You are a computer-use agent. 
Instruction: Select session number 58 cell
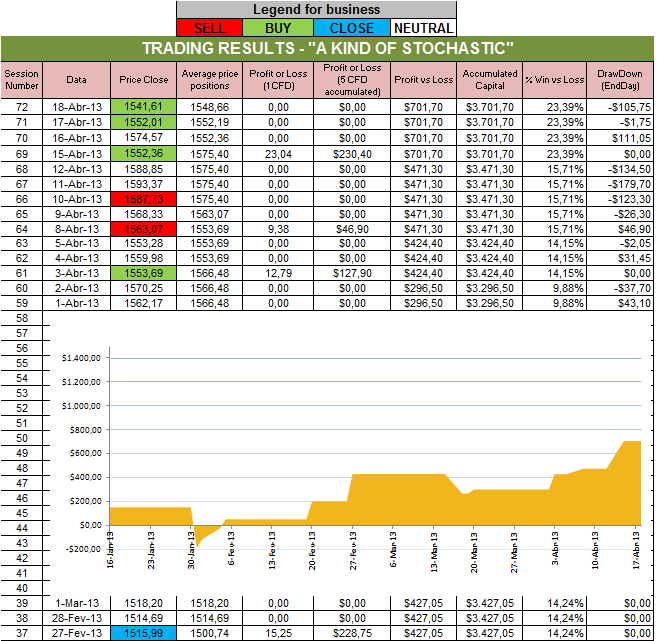(x=22, y=318)
